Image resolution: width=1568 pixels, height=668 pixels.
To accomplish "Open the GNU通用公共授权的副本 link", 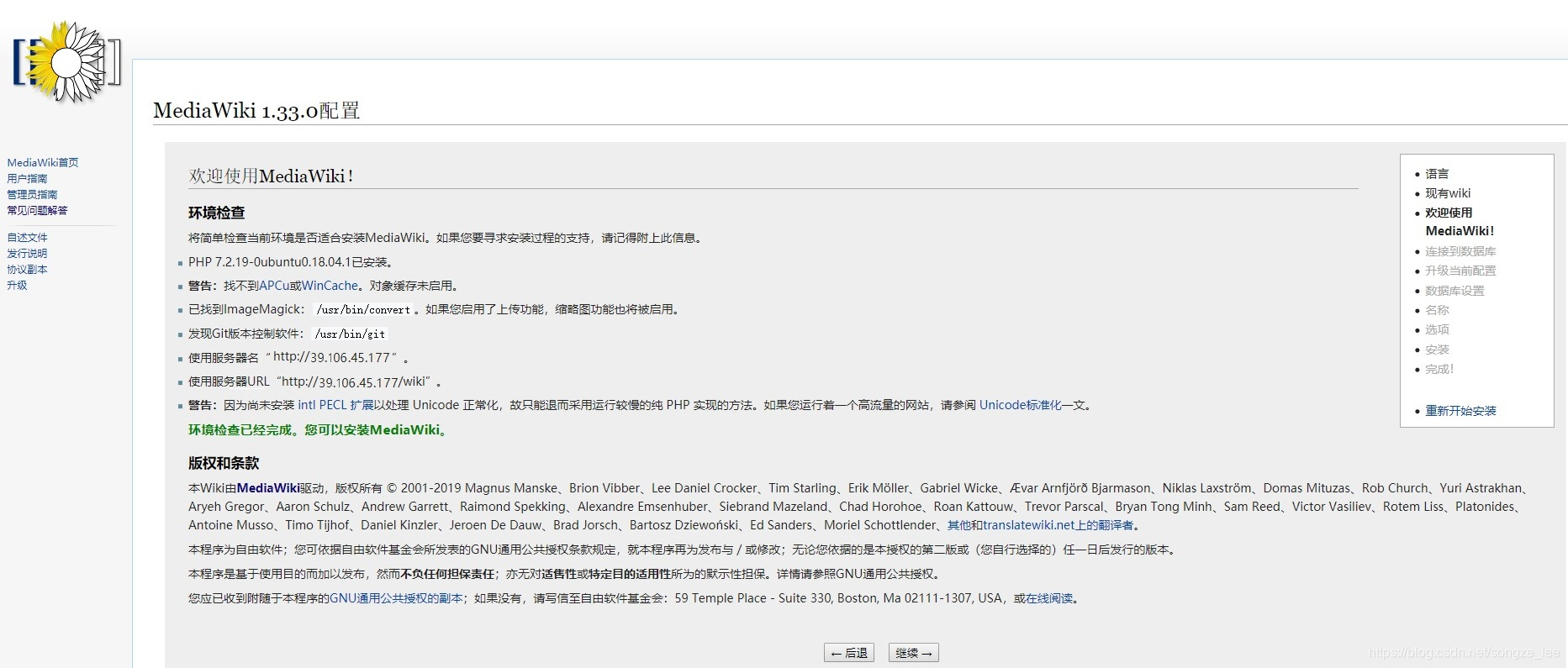I will 396,598.
